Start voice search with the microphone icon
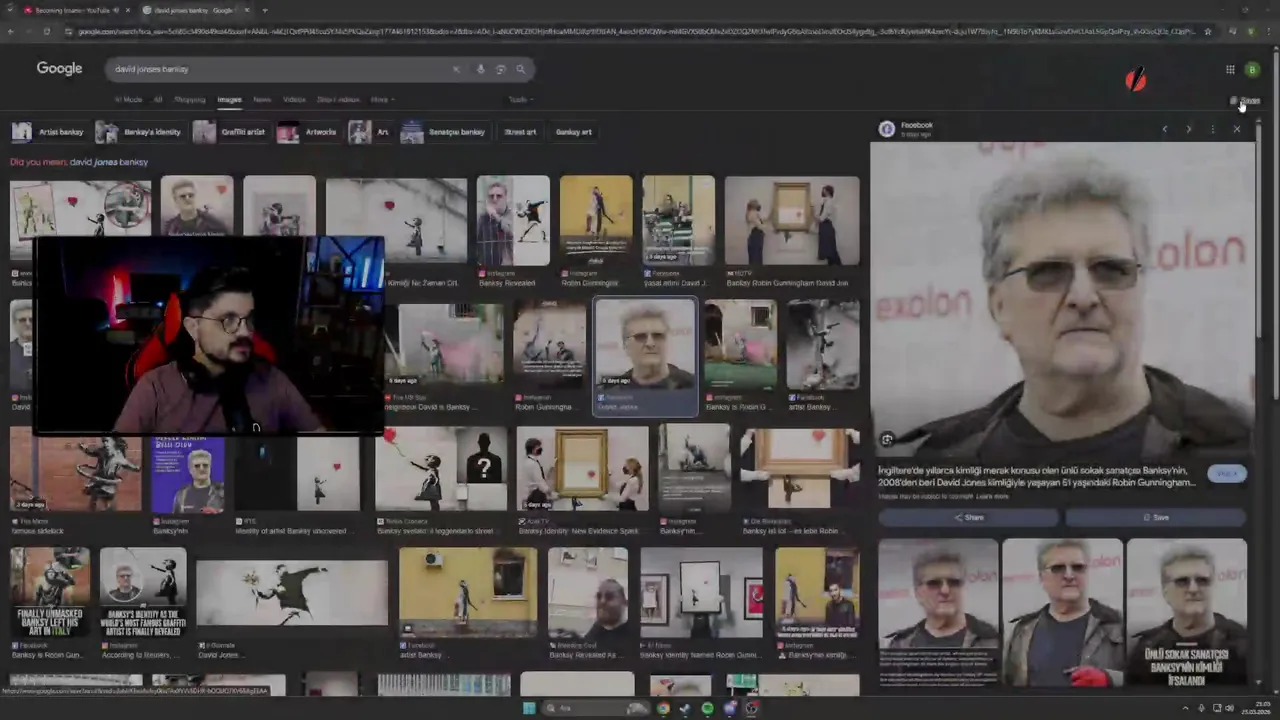Image resolution: width=1280 pixels, height=720 pixels. 480,69
